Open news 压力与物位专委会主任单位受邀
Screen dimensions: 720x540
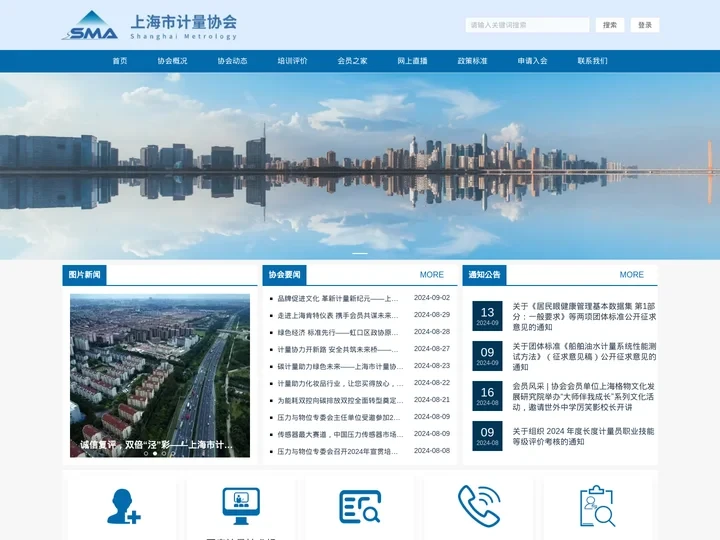pyautogui.click(x=339, y=417)
